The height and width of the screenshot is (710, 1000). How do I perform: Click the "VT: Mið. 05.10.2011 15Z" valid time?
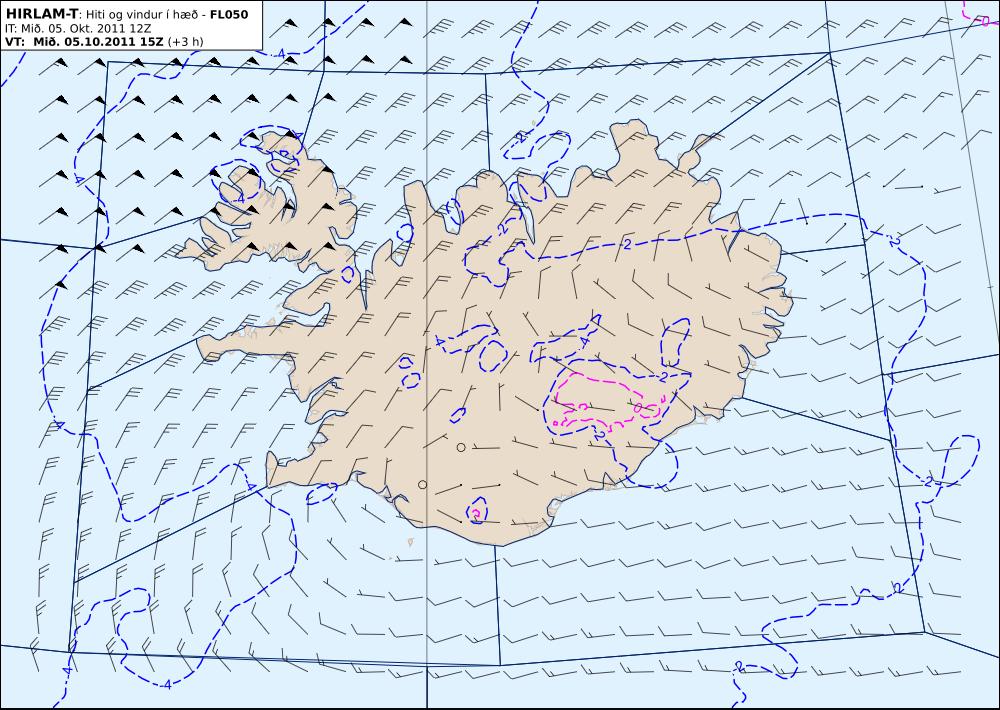click(x=84, y=41)
